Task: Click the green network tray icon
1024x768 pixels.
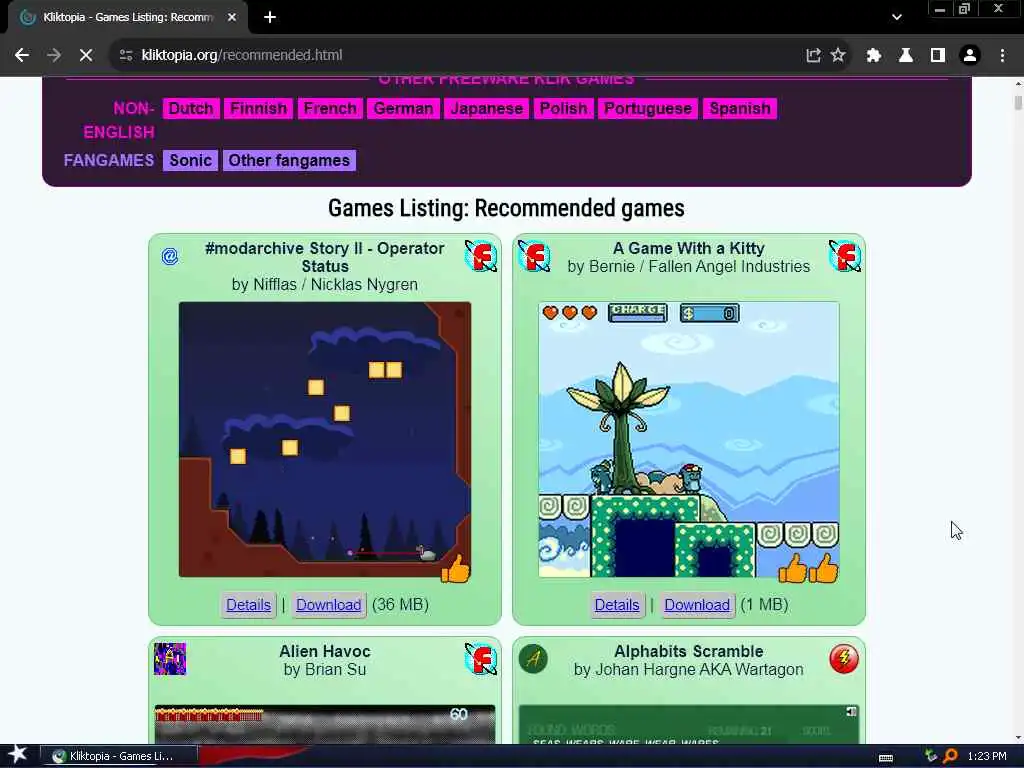Action: [931, 756]
